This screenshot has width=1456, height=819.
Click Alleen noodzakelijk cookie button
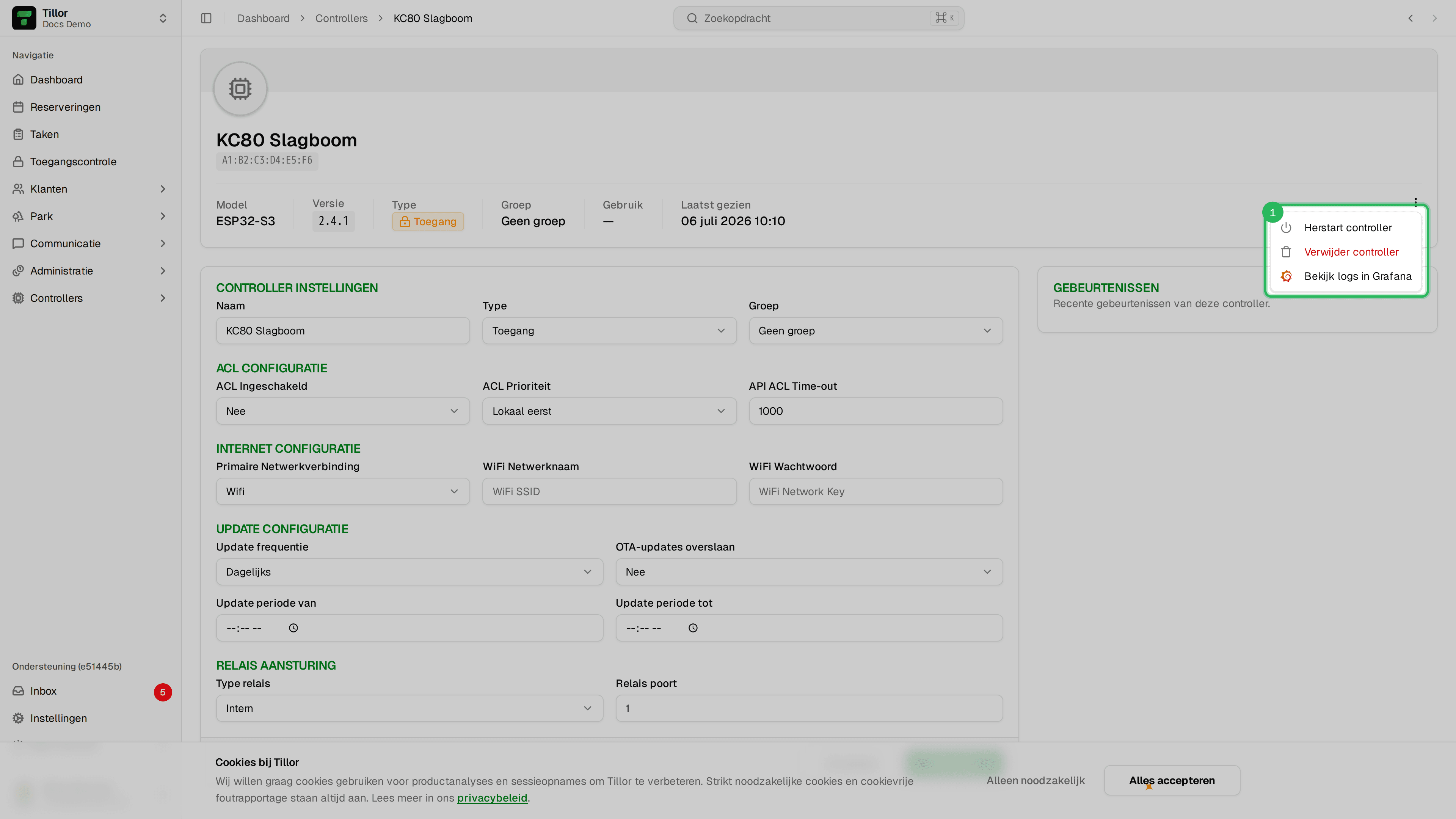coord(1036,781)
